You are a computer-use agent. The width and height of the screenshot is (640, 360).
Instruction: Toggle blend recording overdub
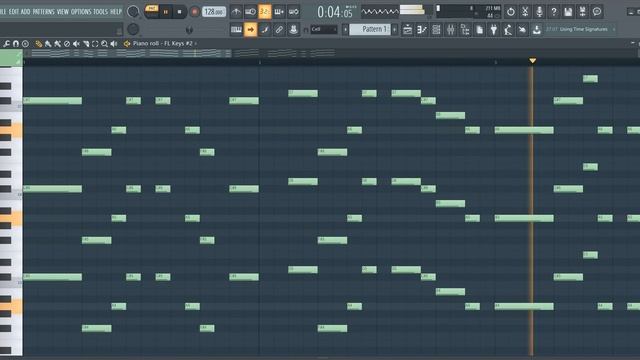279,12
